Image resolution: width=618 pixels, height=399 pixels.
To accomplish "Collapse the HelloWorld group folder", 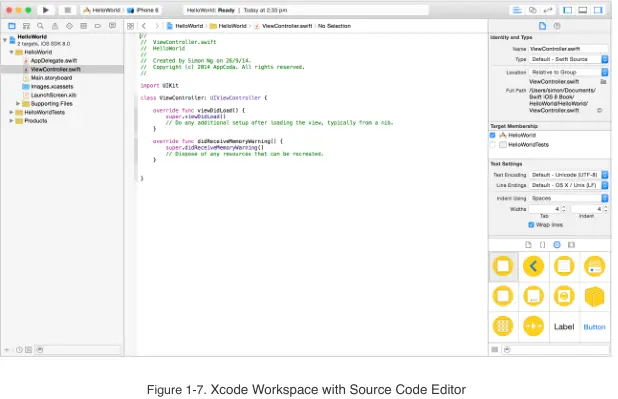I will pyautogui.click(x=11, y=52).
